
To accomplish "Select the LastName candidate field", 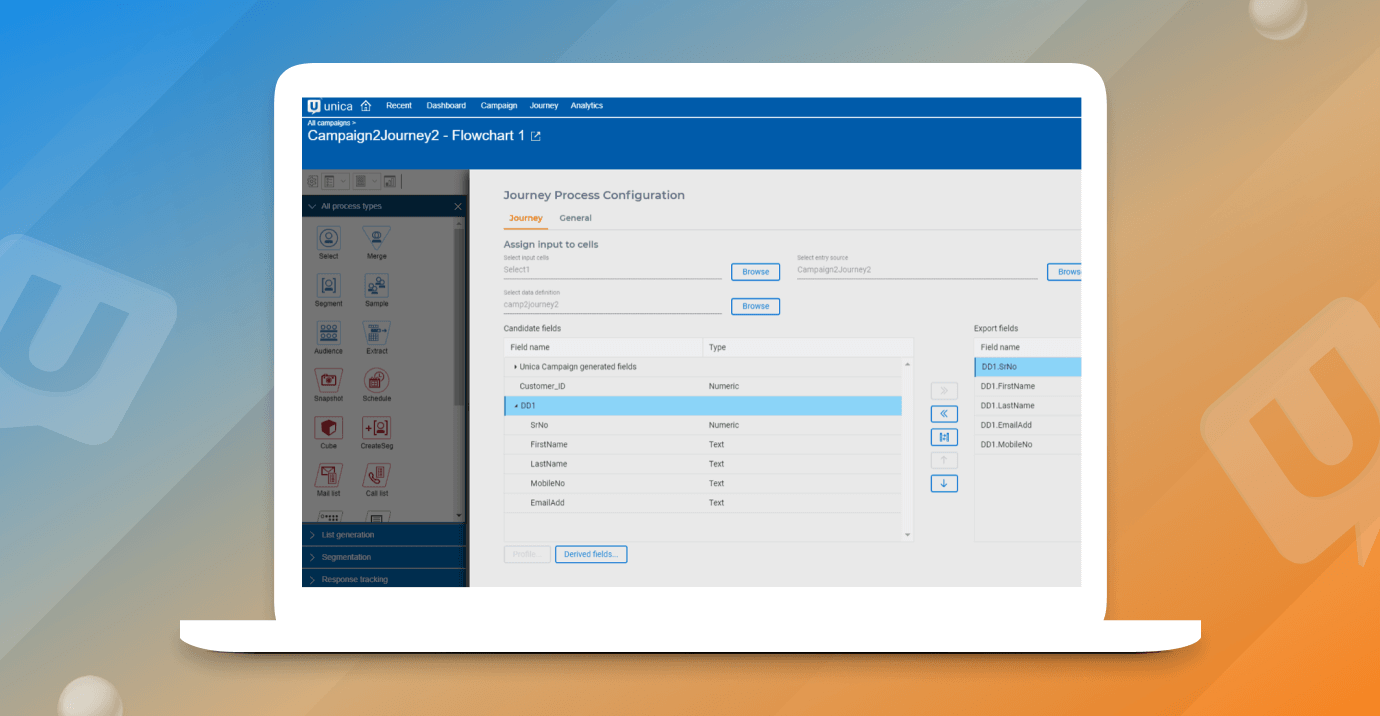I will coord(702,464).
